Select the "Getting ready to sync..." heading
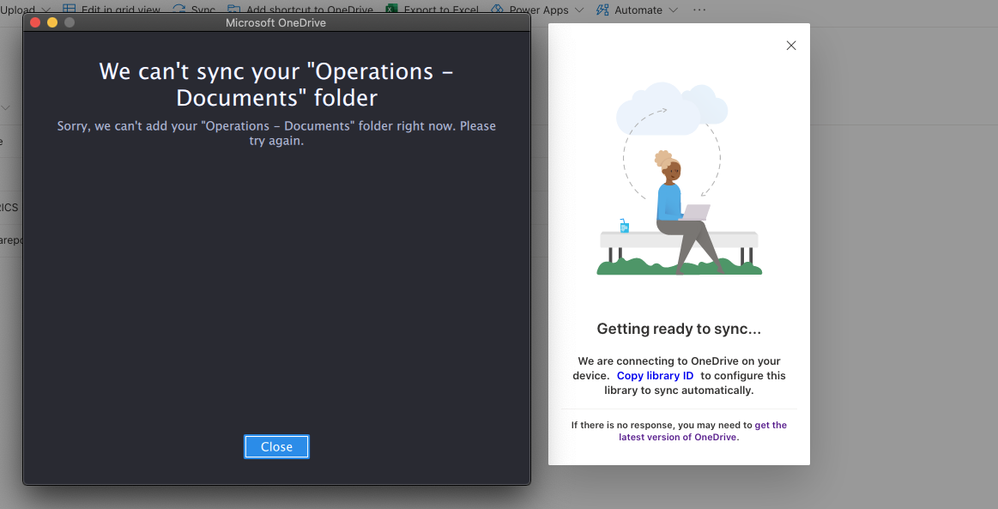Viewport: 998px width, 509px height. click(678, 329)
